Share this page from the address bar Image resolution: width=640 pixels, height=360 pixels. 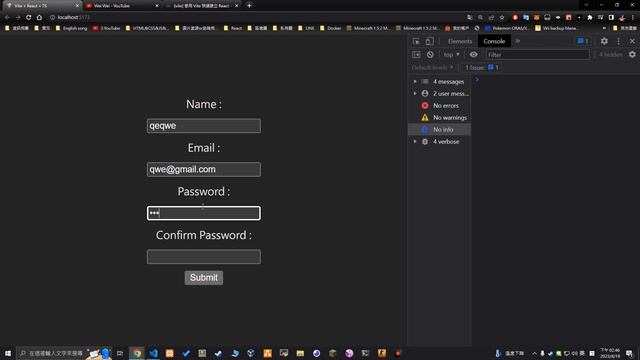(x=491, y=17)
